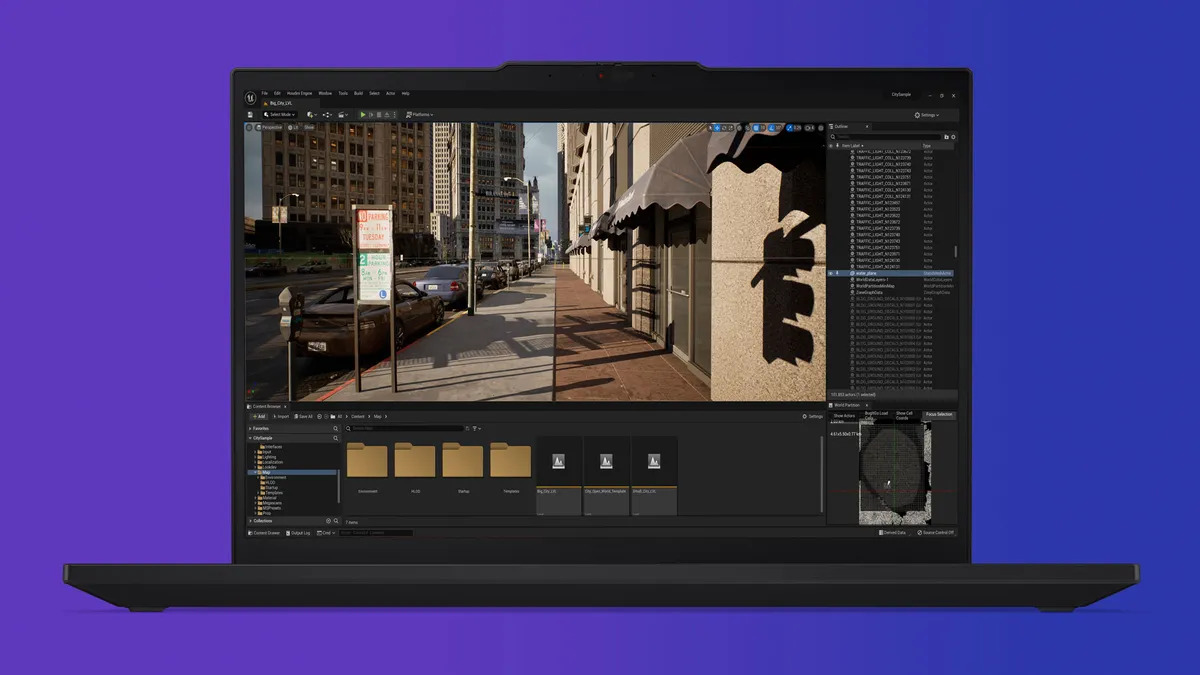
Task: Open the Add Actor quick menu
Action: (311, 115)
